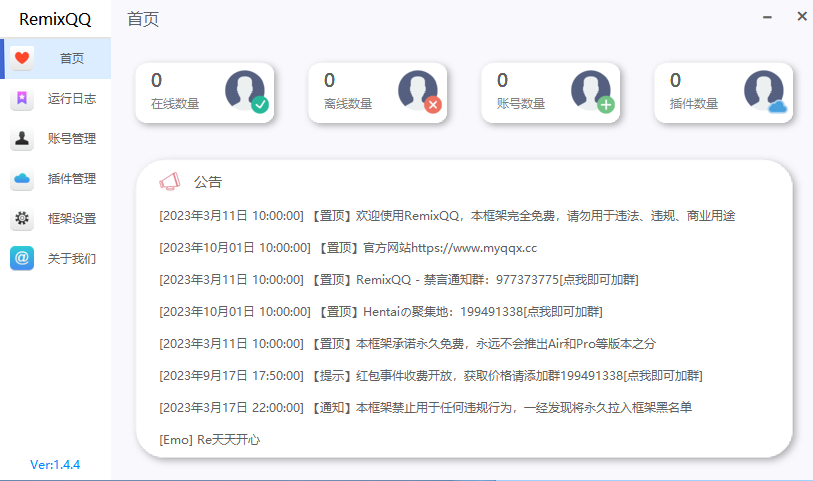The image size is (813, 481).
Task: Click the plugin count avatar with cloud badge
Action: click(765, 91)
